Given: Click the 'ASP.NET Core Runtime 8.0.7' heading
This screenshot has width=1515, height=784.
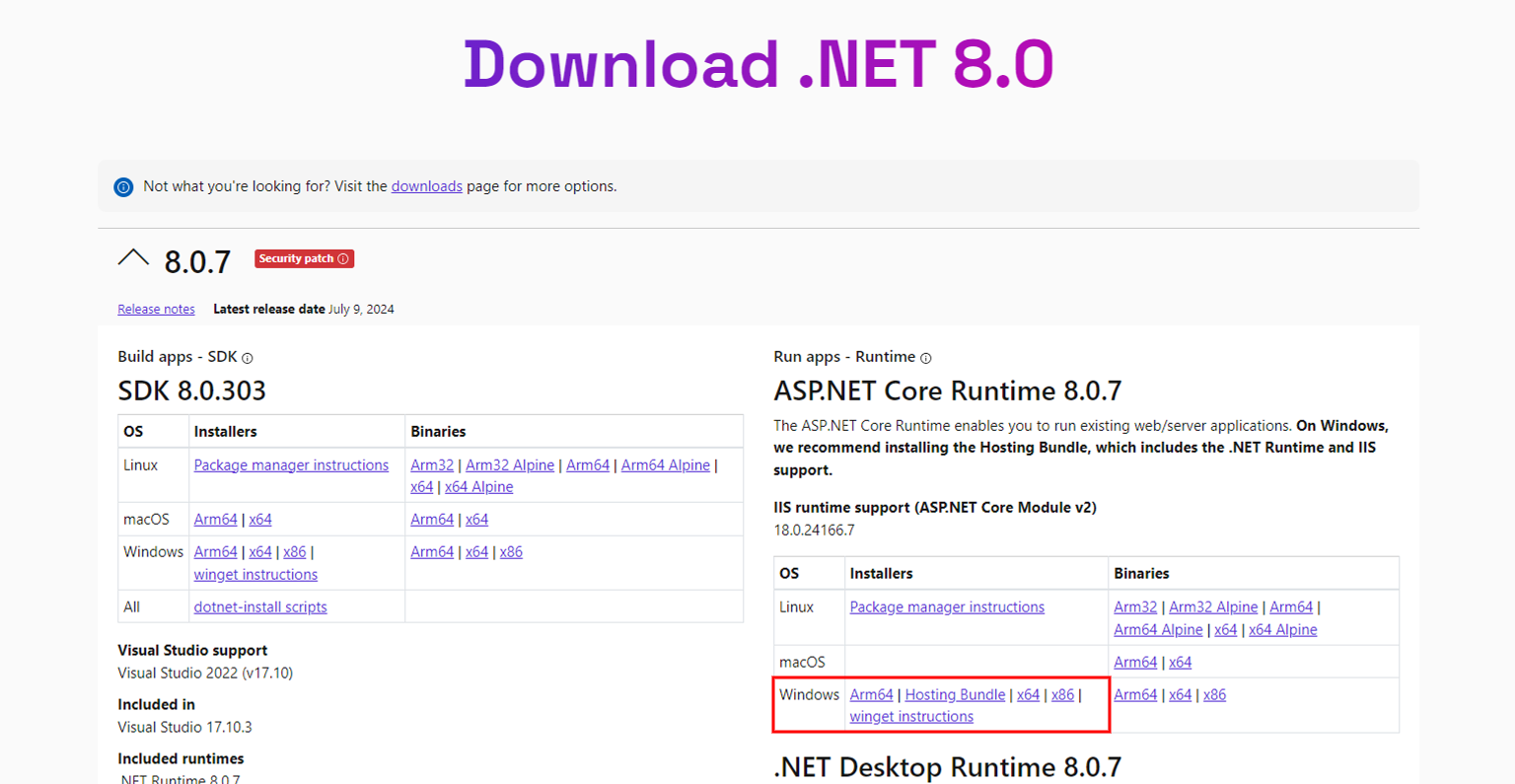Looking at the screenshot, I should click(x=947, y=391).
